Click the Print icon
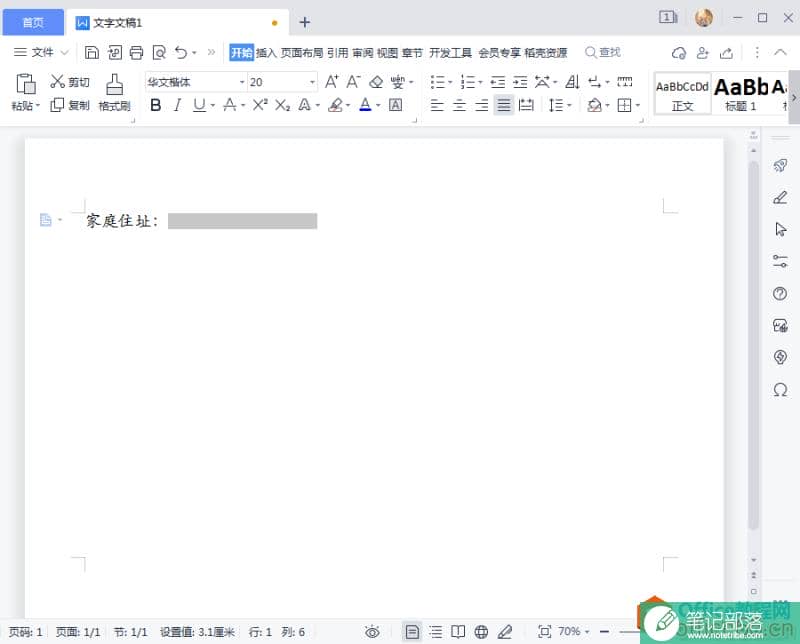The height and width of the screenshot is (644, 800). (136, 53)
